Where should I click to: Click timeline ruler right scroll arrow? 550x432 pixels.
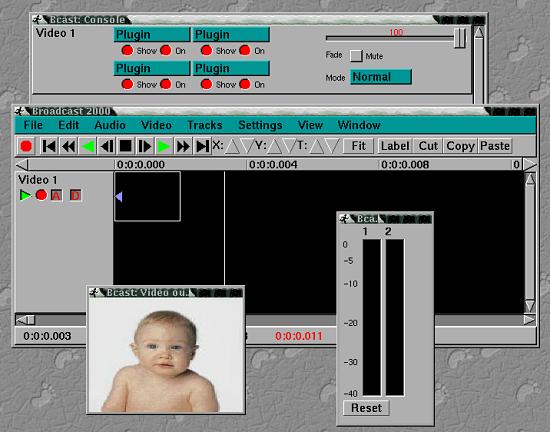coord(529,164)
